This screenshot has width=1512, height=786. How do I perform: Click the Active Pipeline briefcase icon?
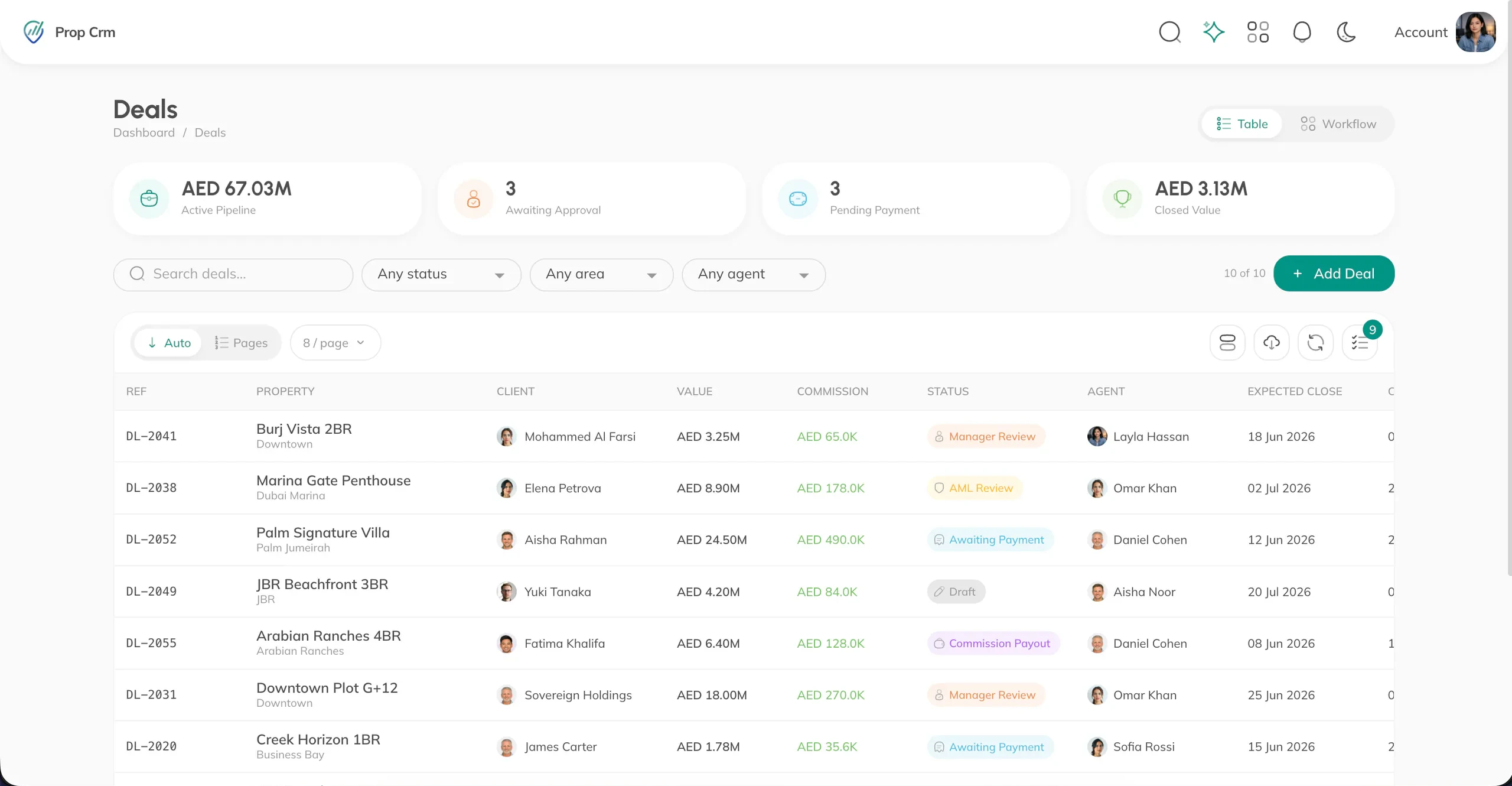coord(149,199)
